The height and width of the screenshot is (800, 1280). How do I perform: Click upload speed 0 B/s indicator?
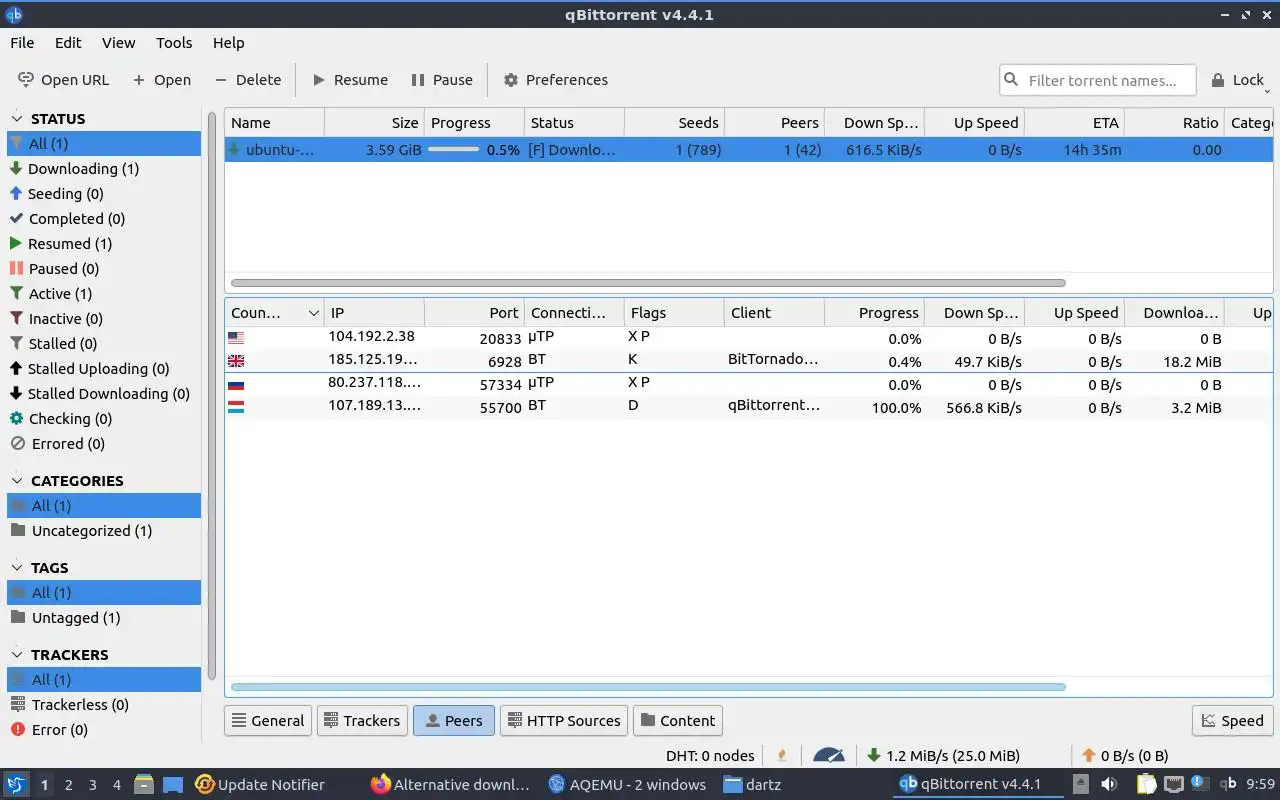point(1125,756)
